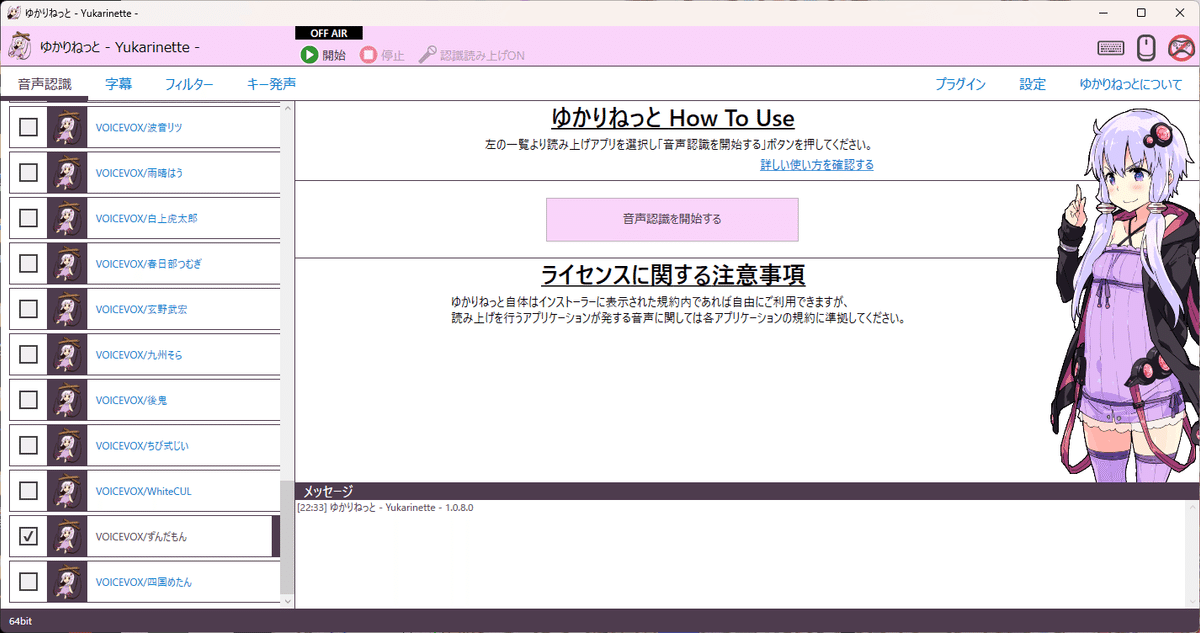Click the character thumbnail for VOICEVOX/玄野武宏
Viewport: 1200px width, 633px height.
[x=68, y=309]
